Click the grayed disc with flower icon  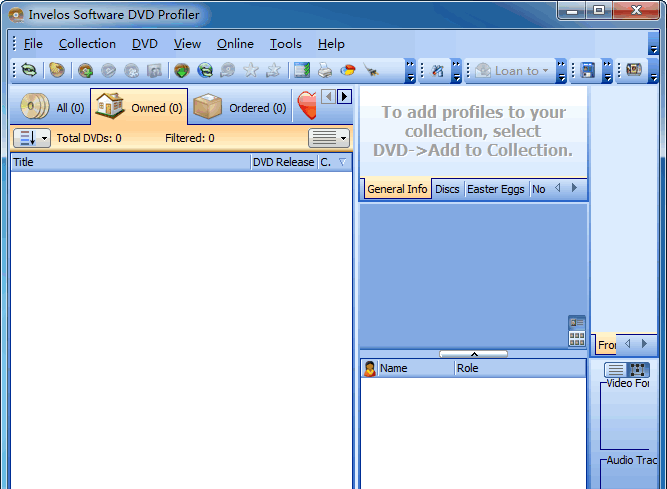click(x=131, y=71)
